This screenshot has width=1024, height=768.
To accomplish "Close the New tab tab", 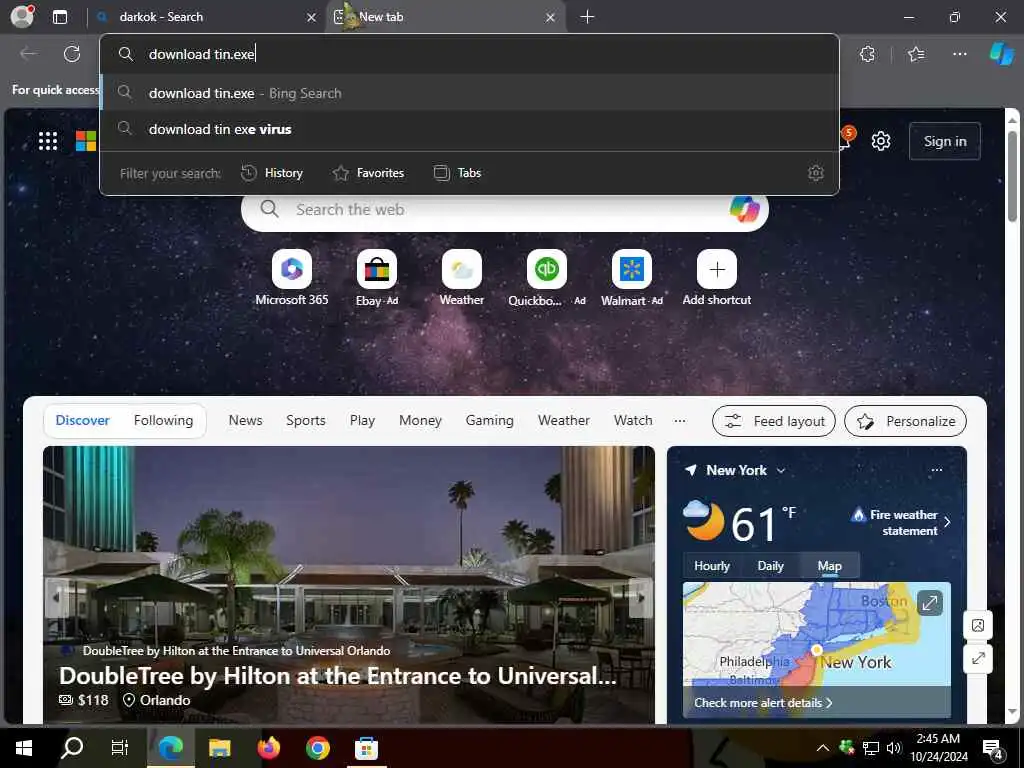I will pos(550,18).
